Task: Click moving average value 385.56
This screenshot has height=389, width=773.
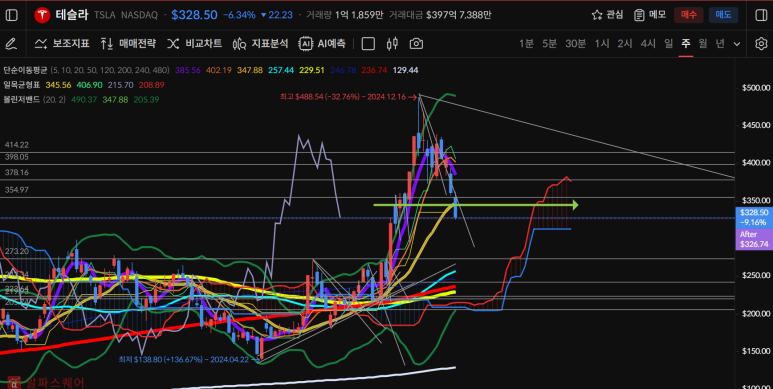Action: click(187, 71)
